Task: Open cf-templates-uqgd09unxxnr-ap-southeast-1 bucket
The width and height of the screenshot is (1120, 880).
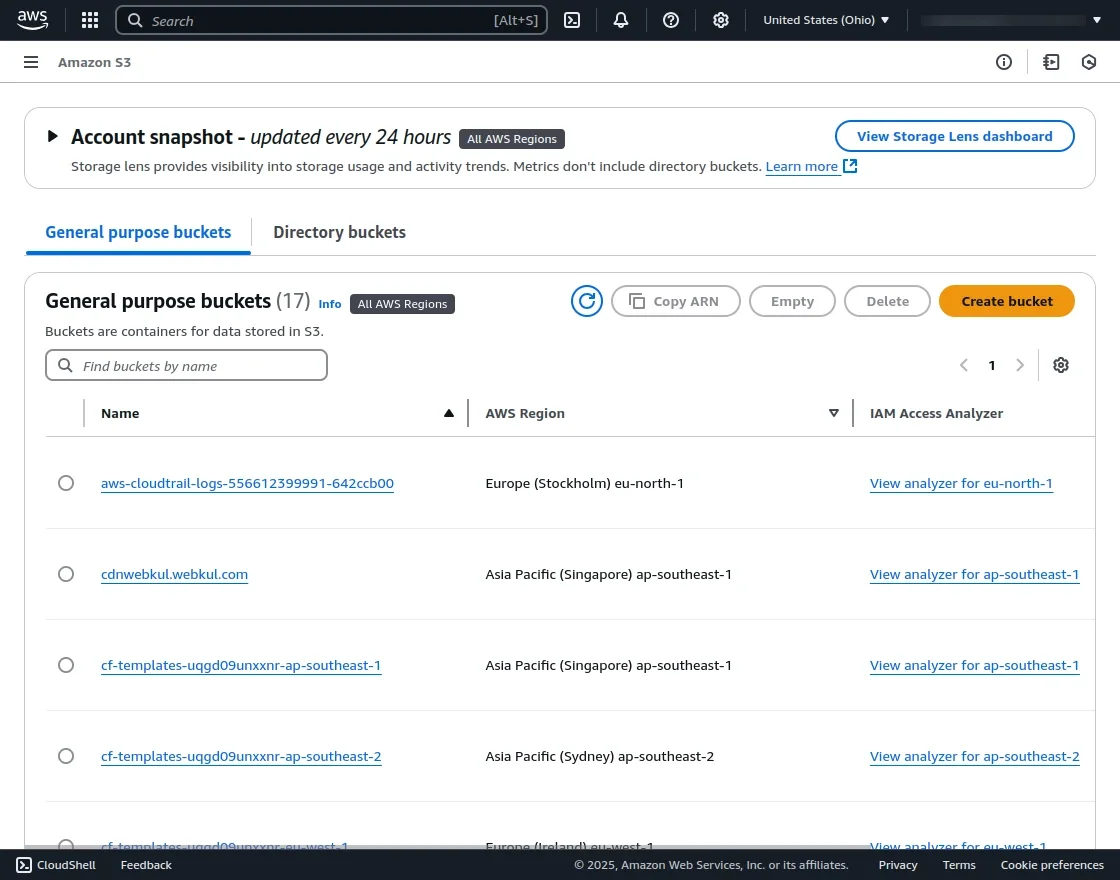Action: [241, 666]
